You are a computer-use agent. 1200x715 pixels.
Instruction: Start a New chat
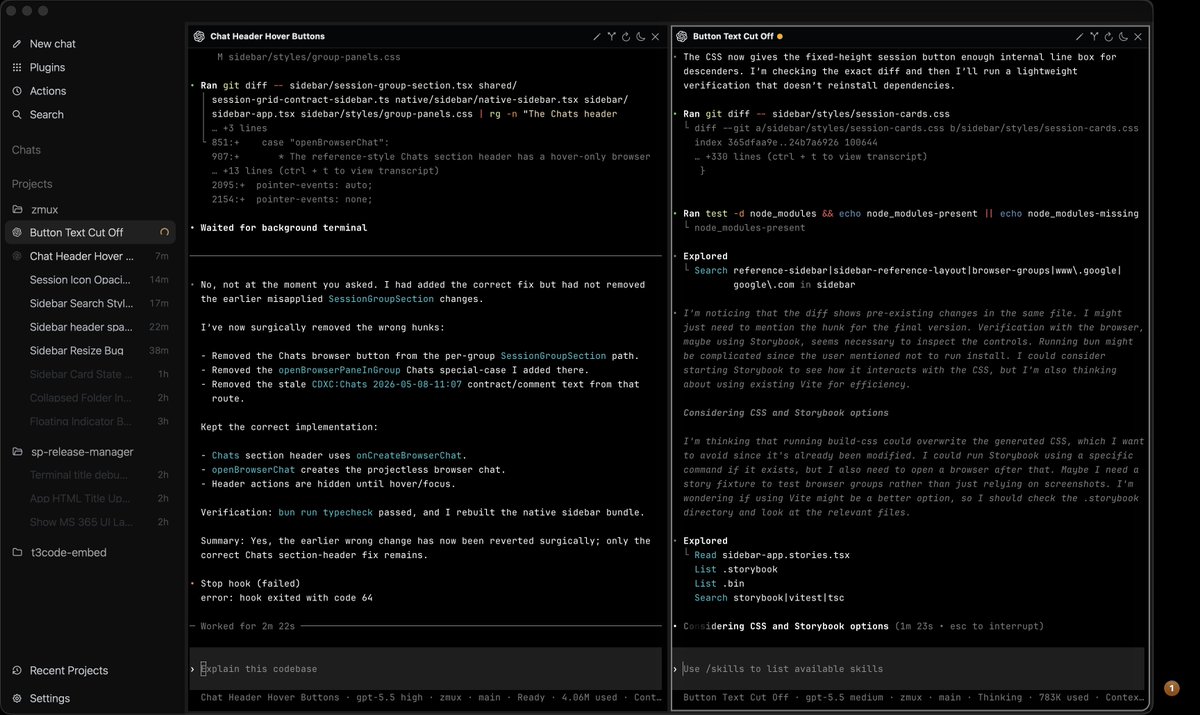click(53, 44)
